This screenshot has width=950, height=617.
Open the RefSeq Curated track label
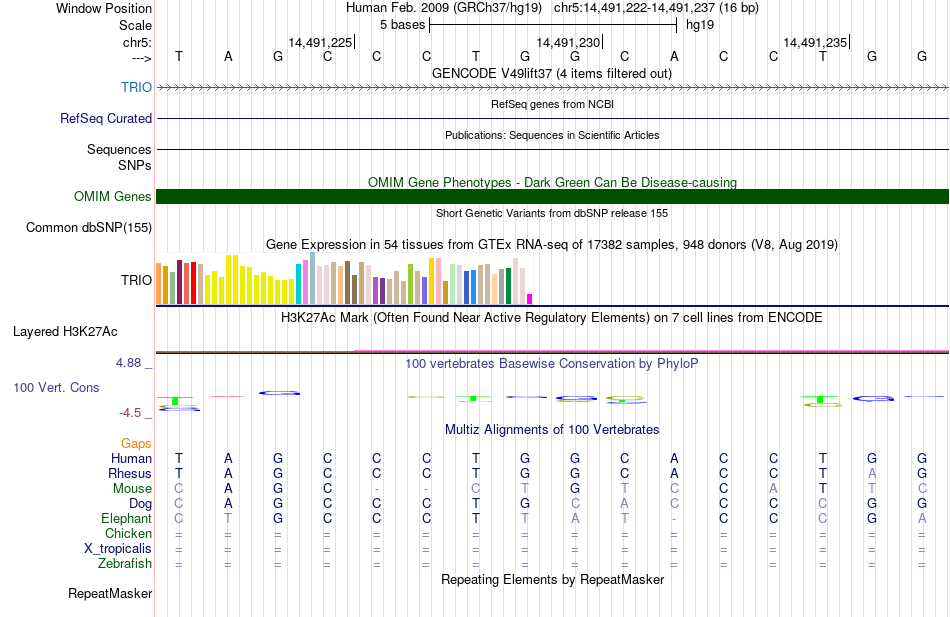coord(105,118)
